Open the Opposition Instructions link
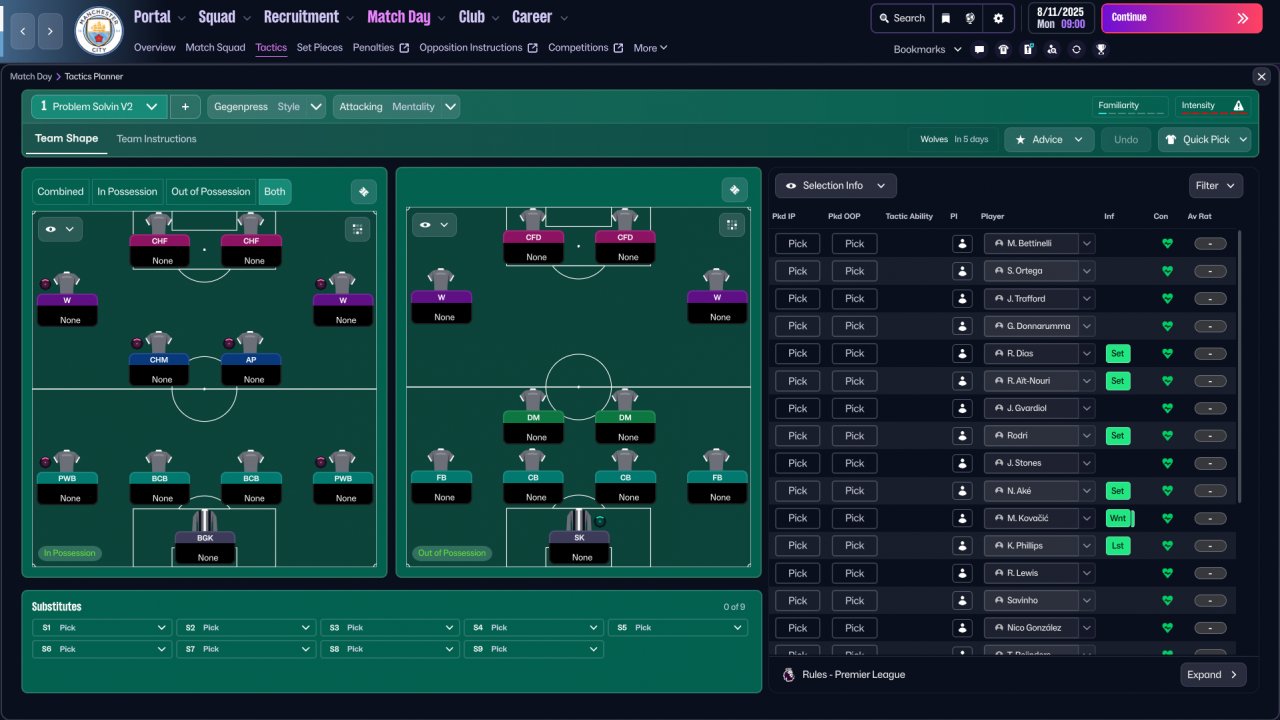Viewport: 1280px width, 720px height. coord(478,48)
